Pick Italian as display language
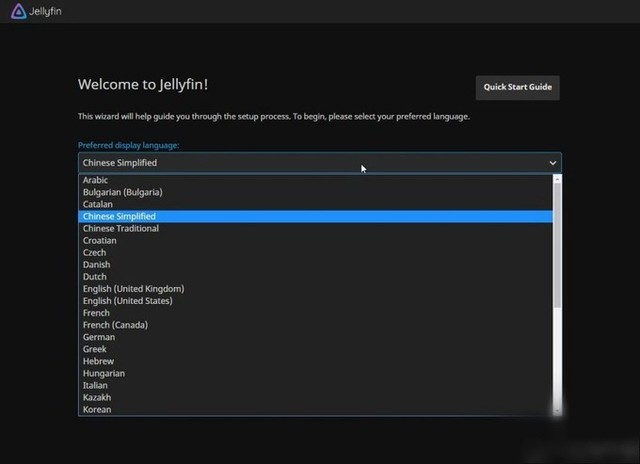 click(x=315, y=385)
